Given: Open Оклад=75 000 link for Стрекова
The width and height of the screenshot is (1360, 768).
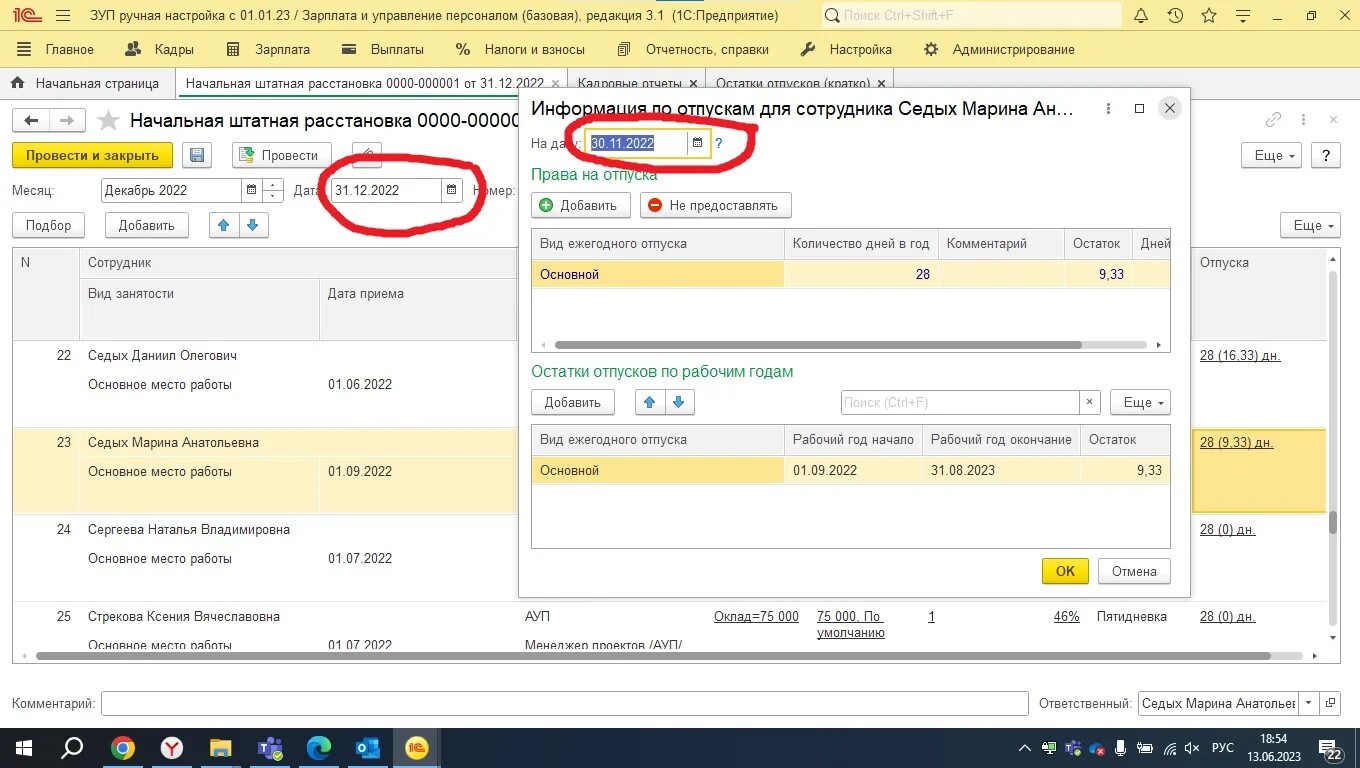Looking at the screenshot, I should [756, 616].
